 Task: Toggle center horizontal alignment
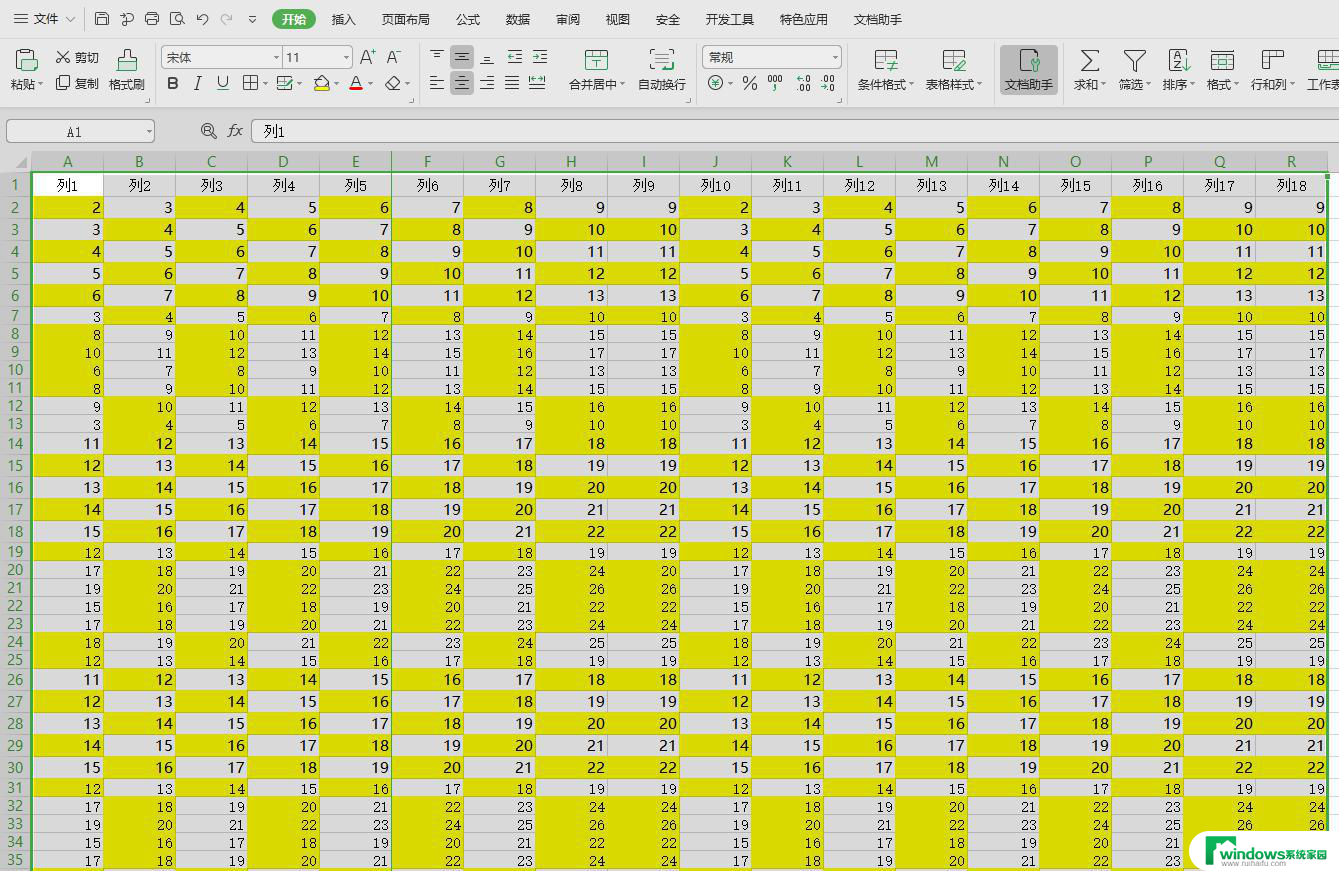tap(462, 83)
